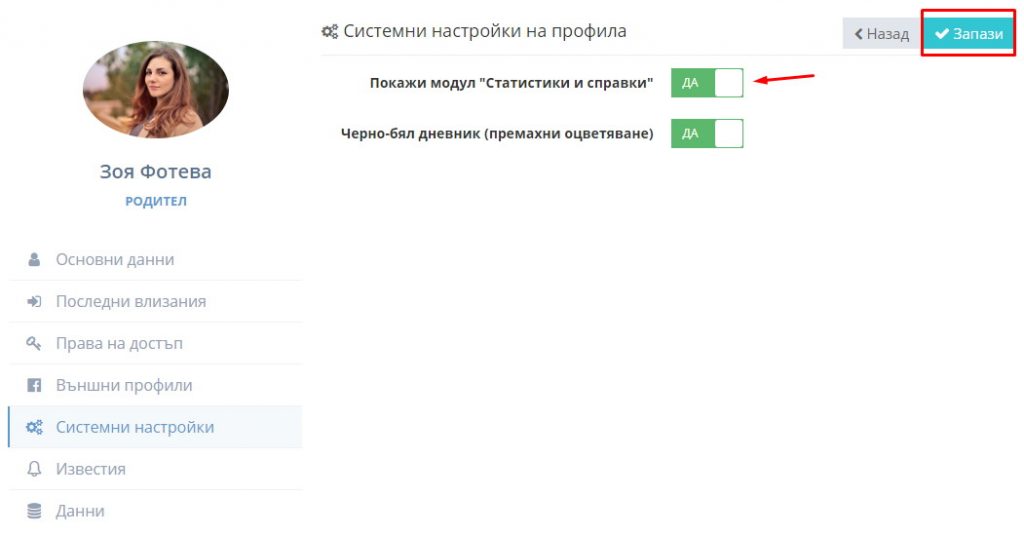Click the gears icon in the page heading
Screen dimensions: 1024x536
pyautogui.click(x=330, y=31)
